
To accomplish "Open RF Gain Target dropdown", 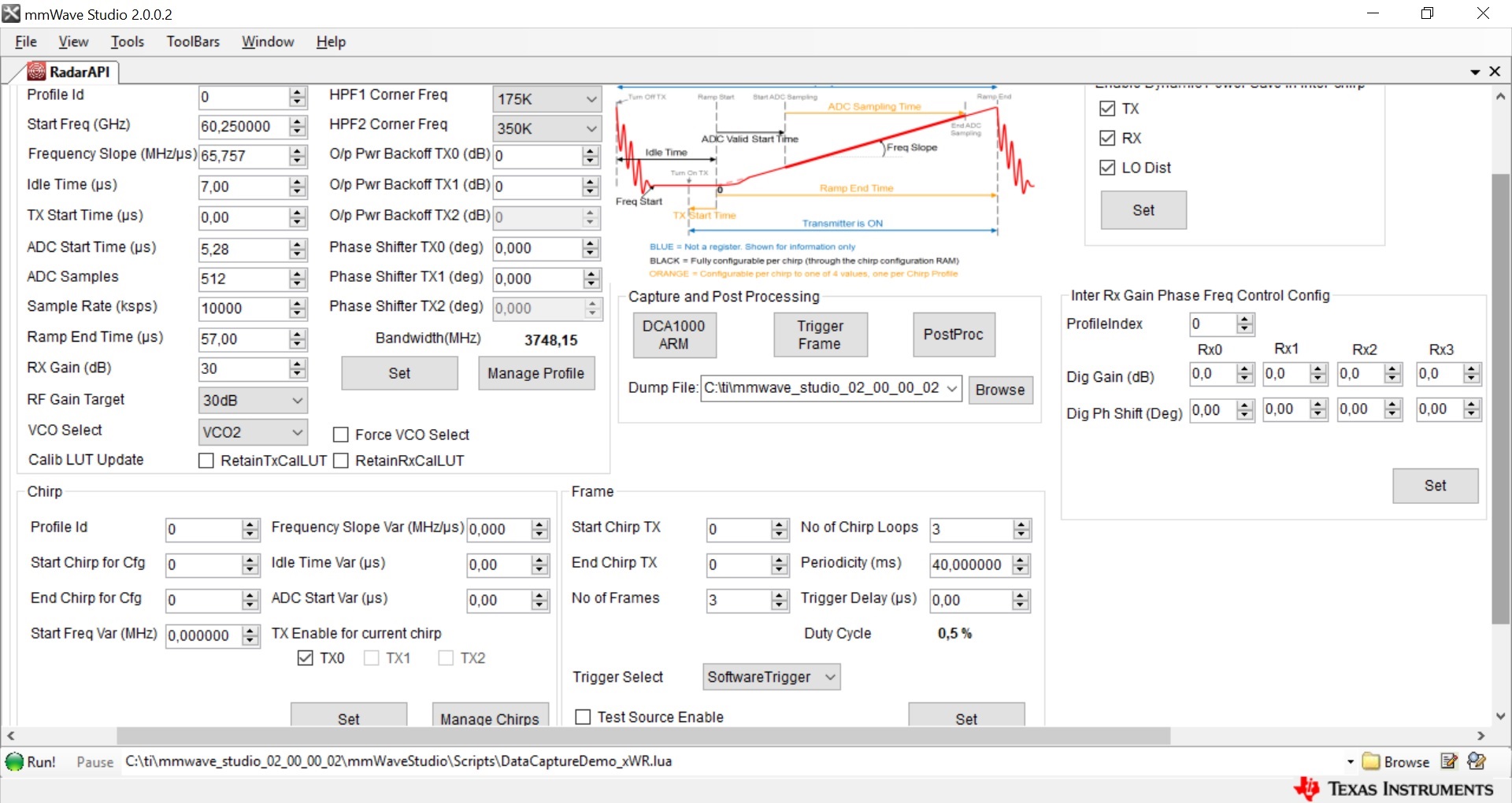I will click(x=253, y=401).
